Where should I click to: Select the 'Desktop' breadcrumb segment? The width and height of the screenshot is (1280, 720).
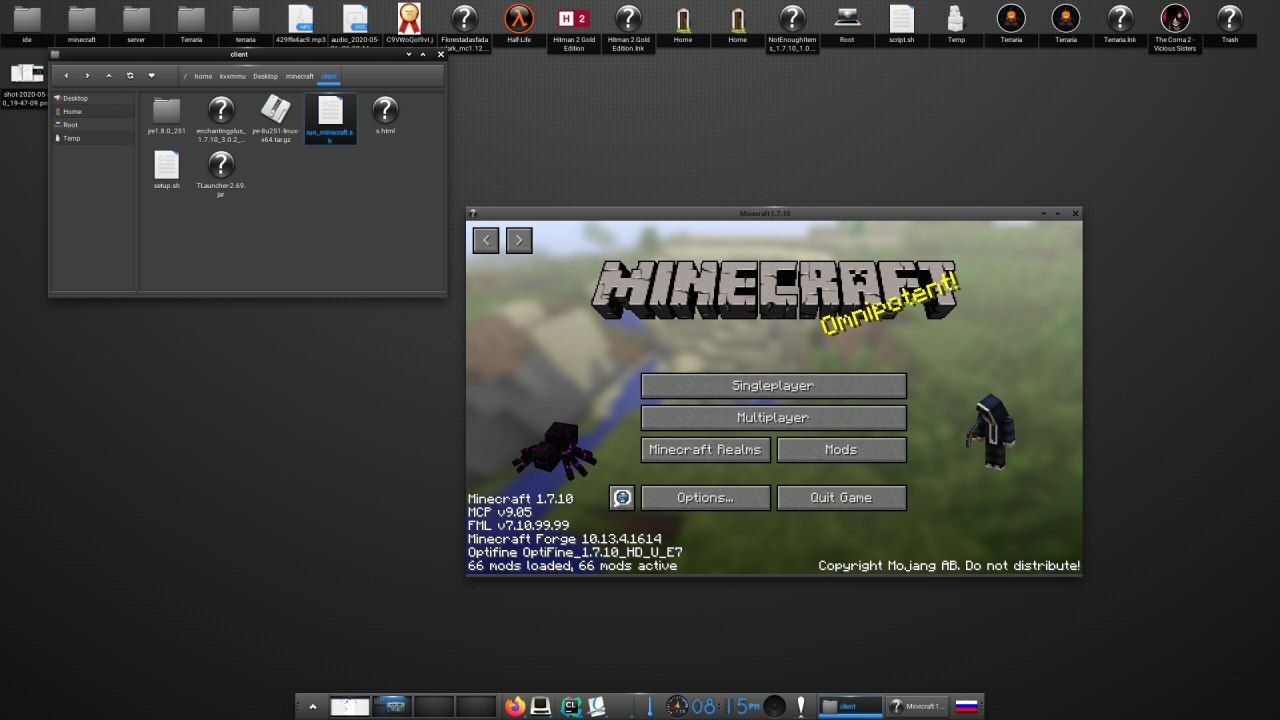265,76
